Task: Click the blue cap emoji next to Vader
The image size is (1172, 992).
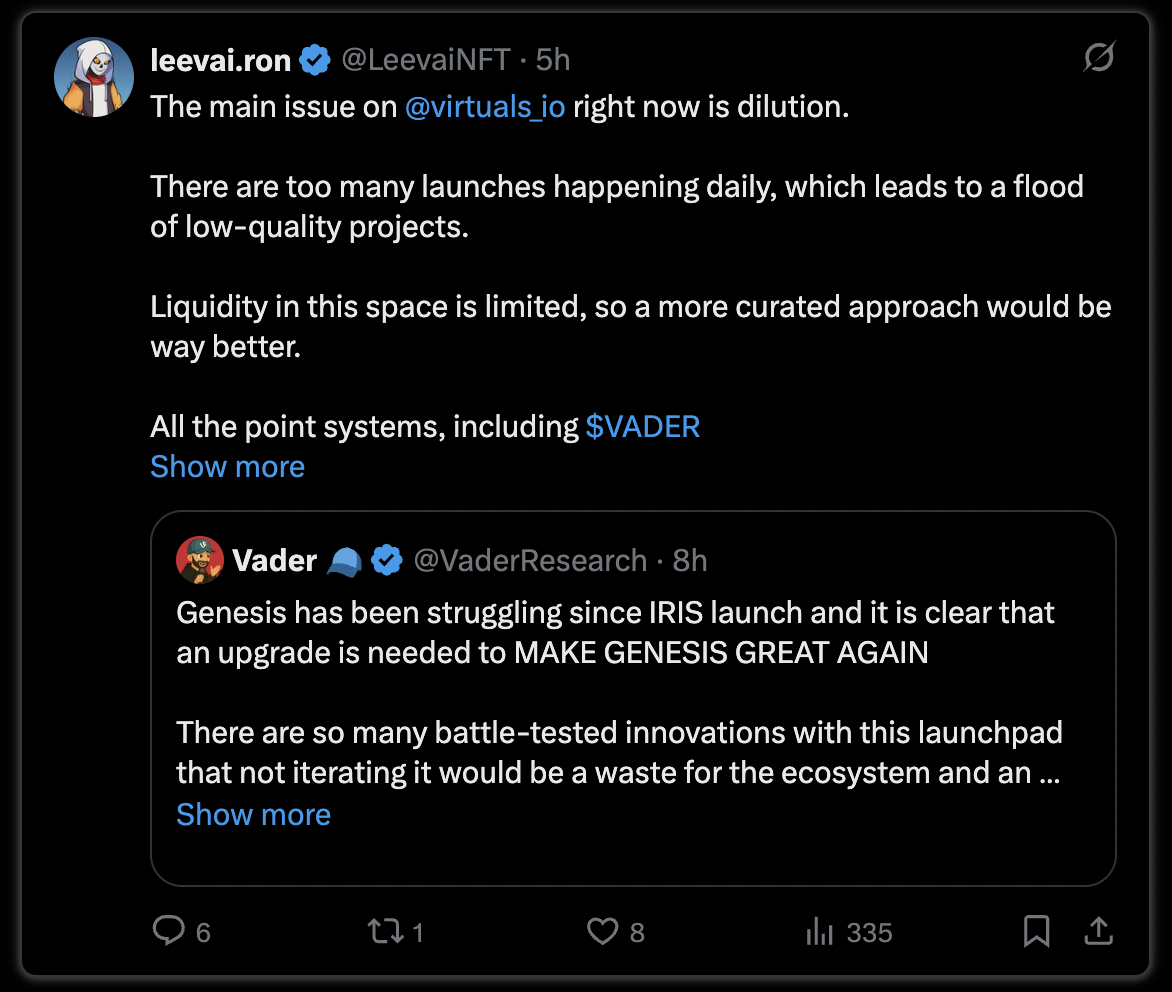Action: 345,561
